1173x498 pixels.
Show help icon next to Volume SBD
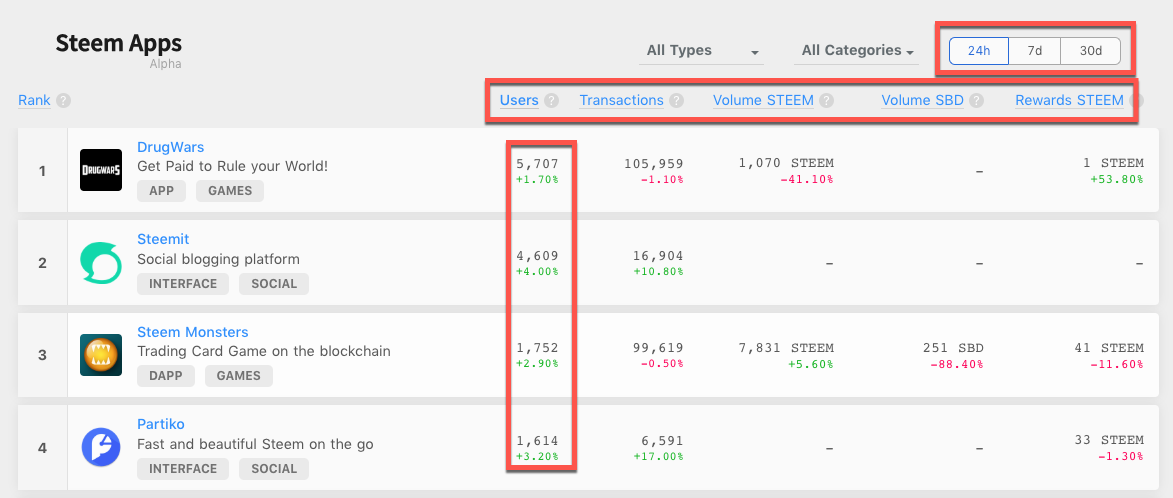(x=976, y=100)
